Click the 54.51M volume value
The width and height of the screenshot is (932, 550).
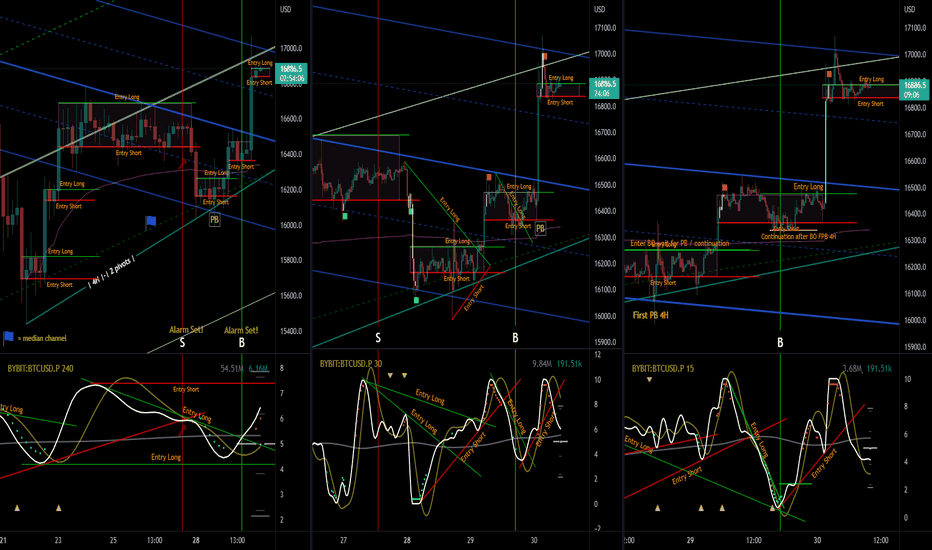pyautogui.click(x=232, y=369)
